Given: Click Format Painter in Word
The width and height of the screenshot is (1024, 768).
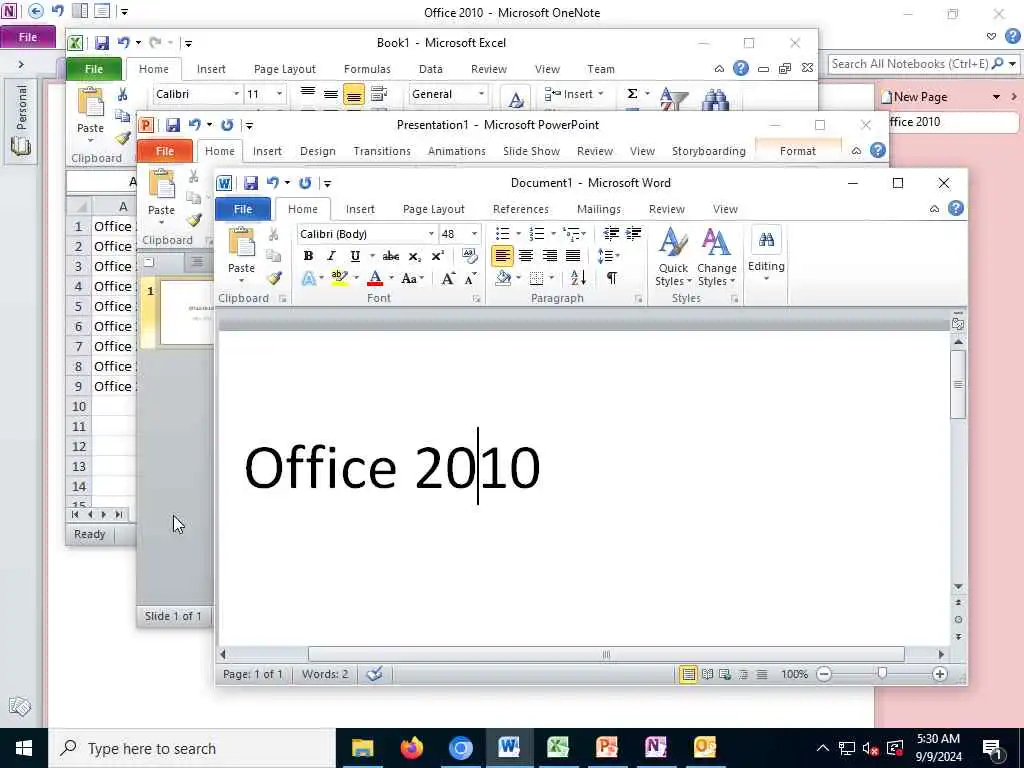Looking at the screenshot, I should click(x=274, y=278).
